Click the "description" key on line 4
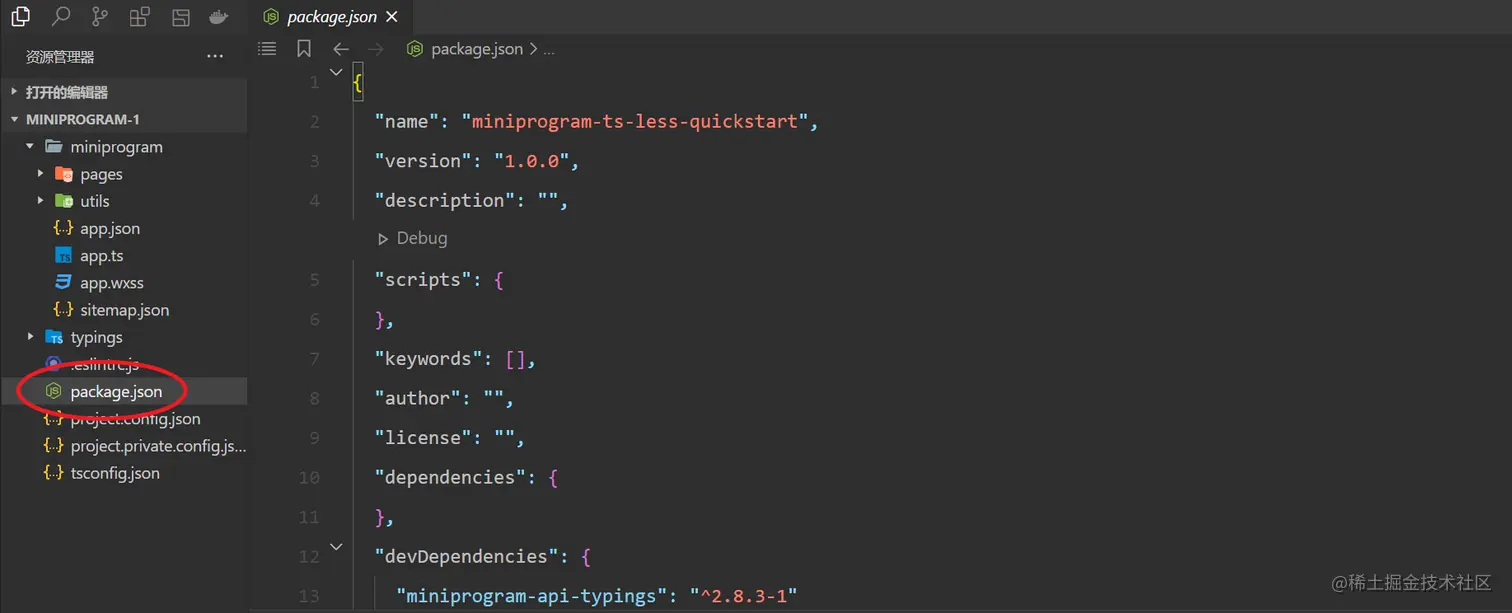Image resolution: width=1512 pixels, height=613 pixels. [446, 200]
